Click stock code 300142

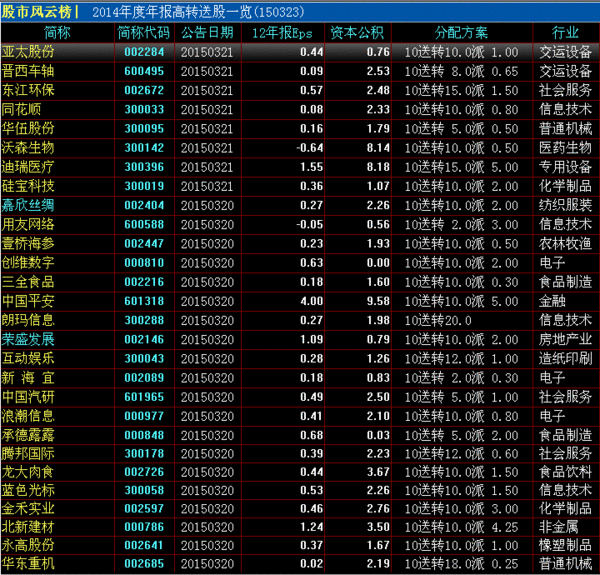tap(144, 148)
